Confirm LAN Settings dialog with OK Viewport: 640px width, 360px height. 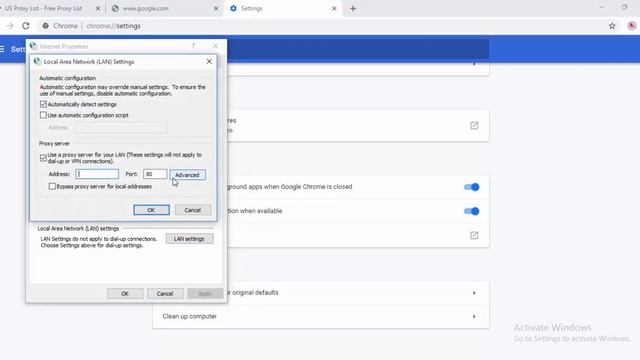pos(151,210)
